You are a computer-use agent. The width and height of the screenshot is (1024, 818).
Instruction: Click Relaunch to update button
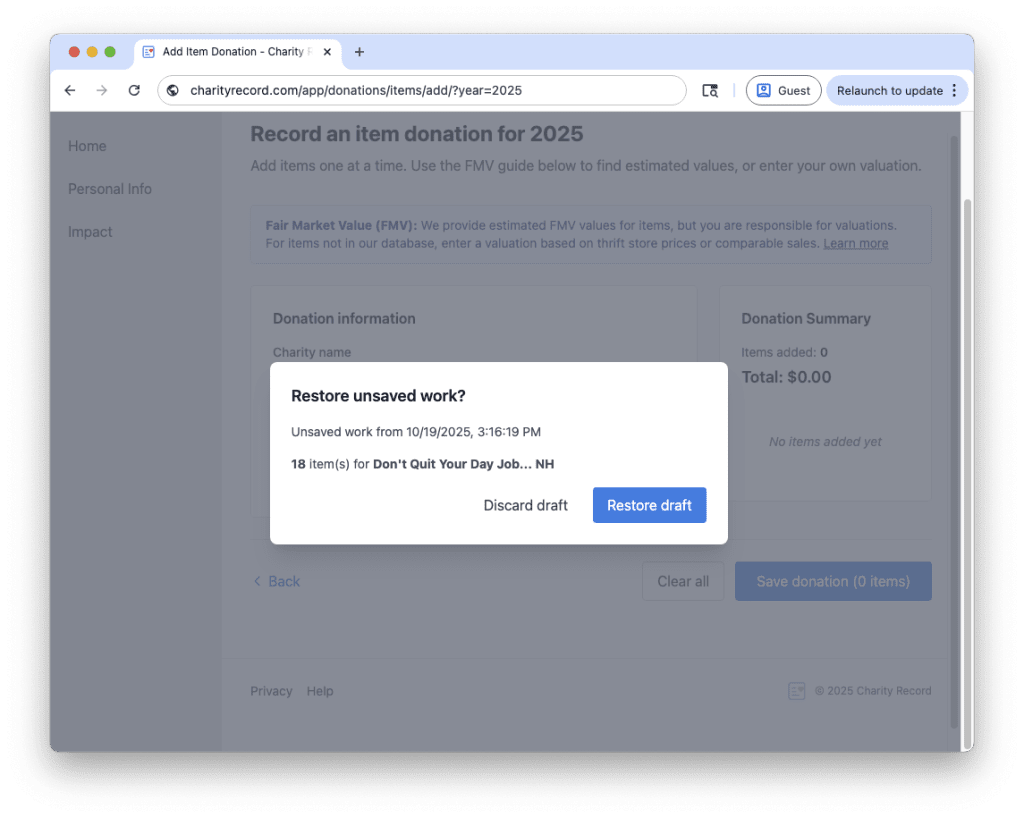(x=889, y=91)
